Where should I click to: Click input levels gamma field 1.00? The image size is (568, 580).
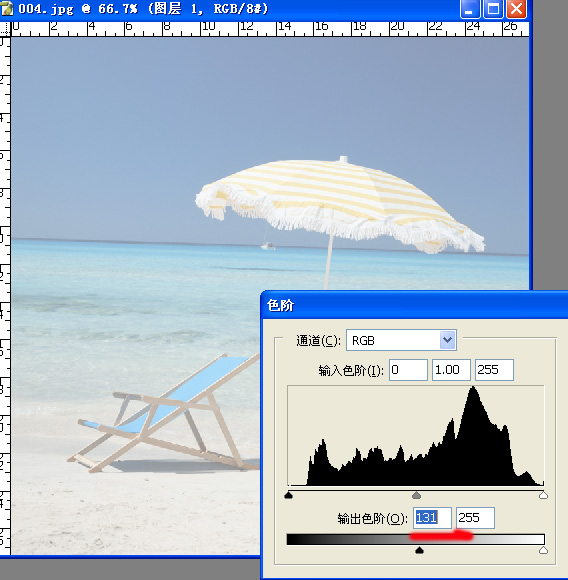451,370
